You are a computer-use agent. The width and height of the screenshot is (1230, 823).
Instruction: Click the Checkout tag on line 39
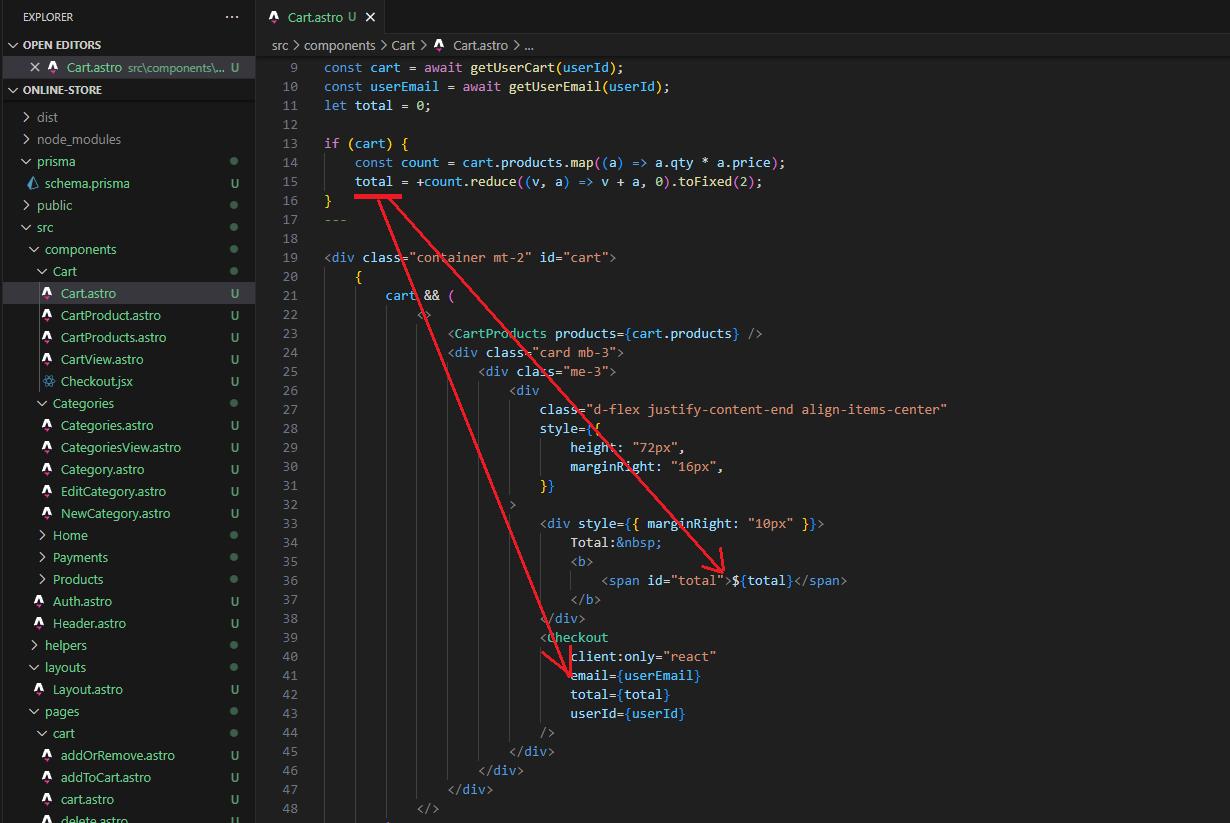coord(577,637)
